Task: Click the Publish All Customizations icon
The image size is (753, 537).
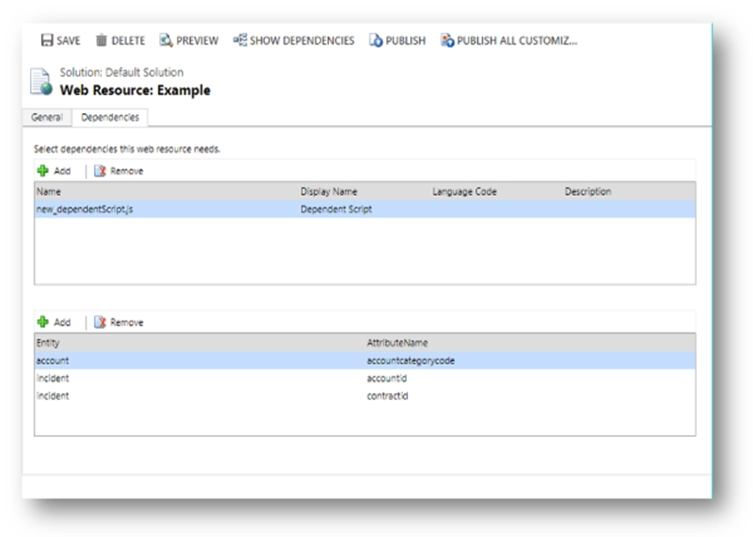Action: 448,41
